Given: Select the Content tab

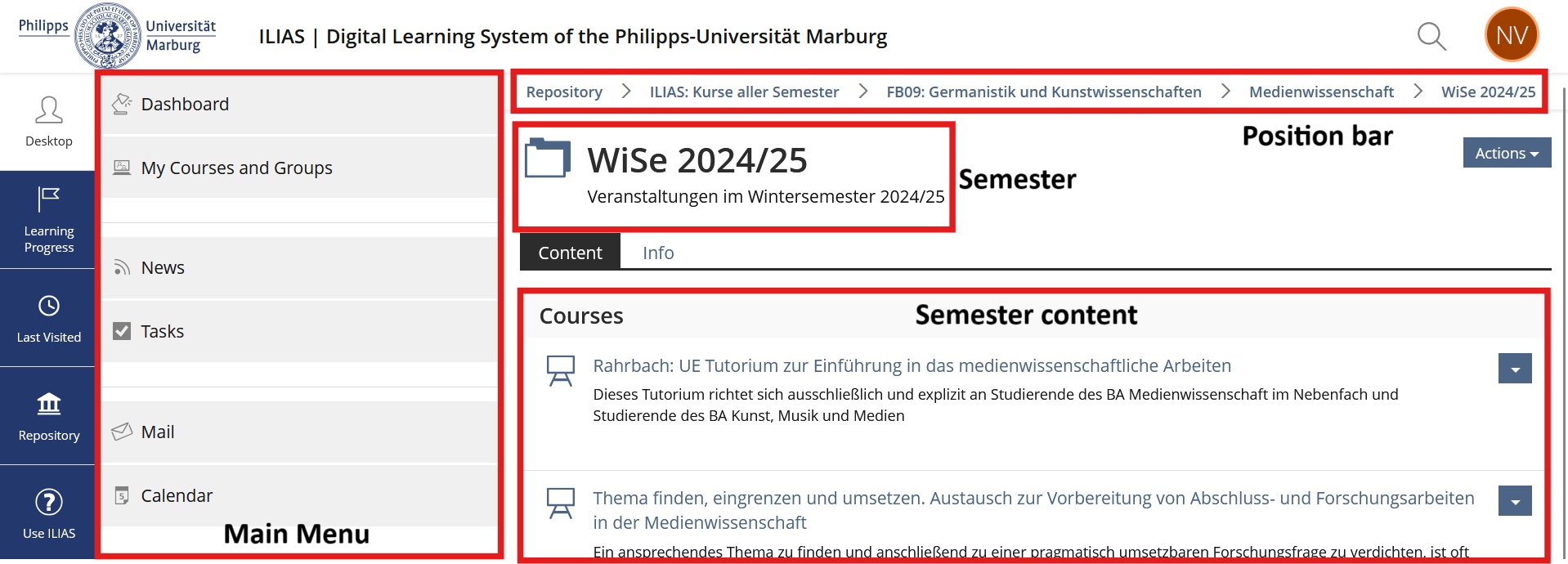Looking at the screenshot, I should pos(570,253).
